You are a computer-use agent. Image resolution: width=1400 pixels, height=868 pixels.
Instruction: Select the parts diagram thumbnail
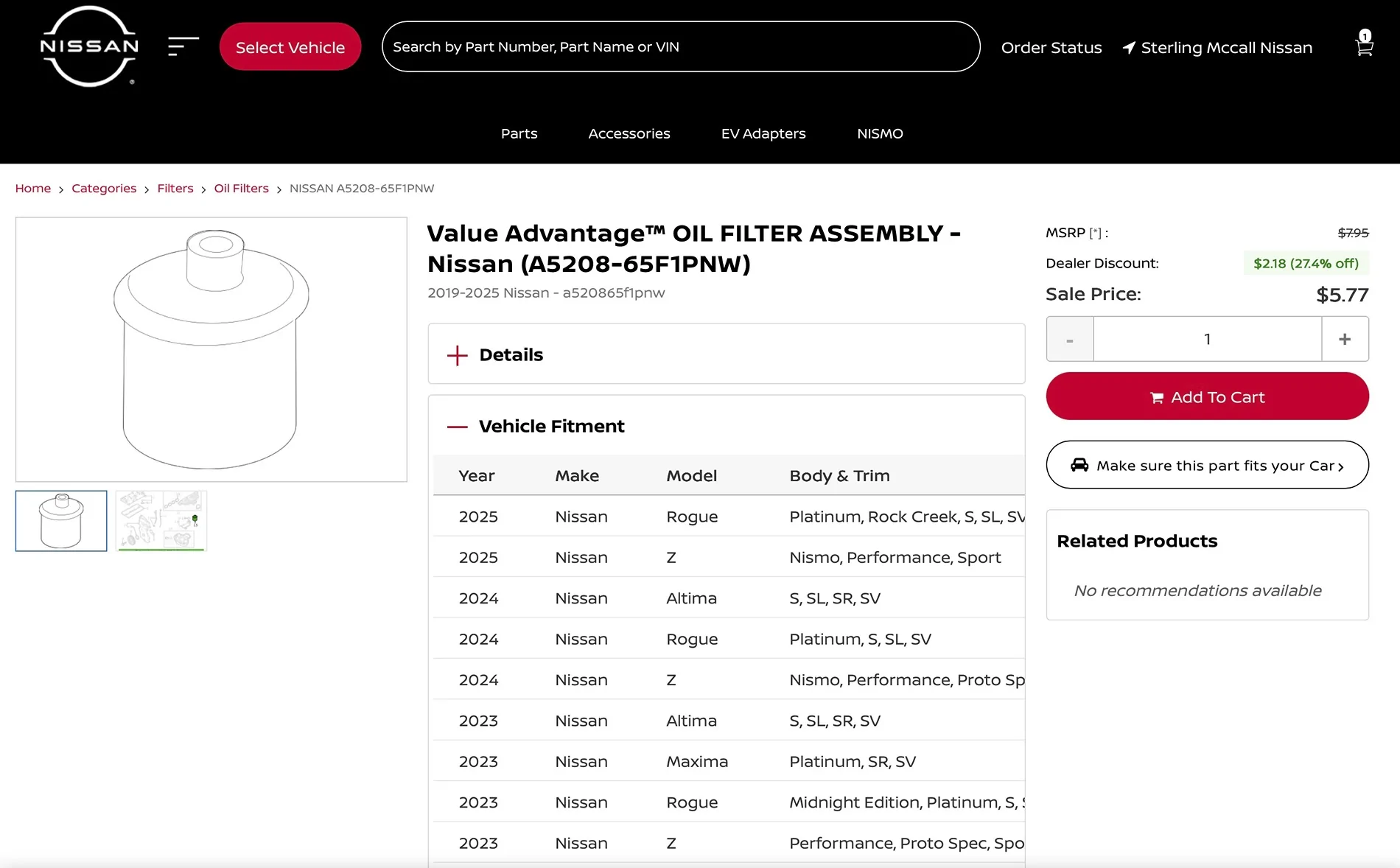tap(161, 521)
